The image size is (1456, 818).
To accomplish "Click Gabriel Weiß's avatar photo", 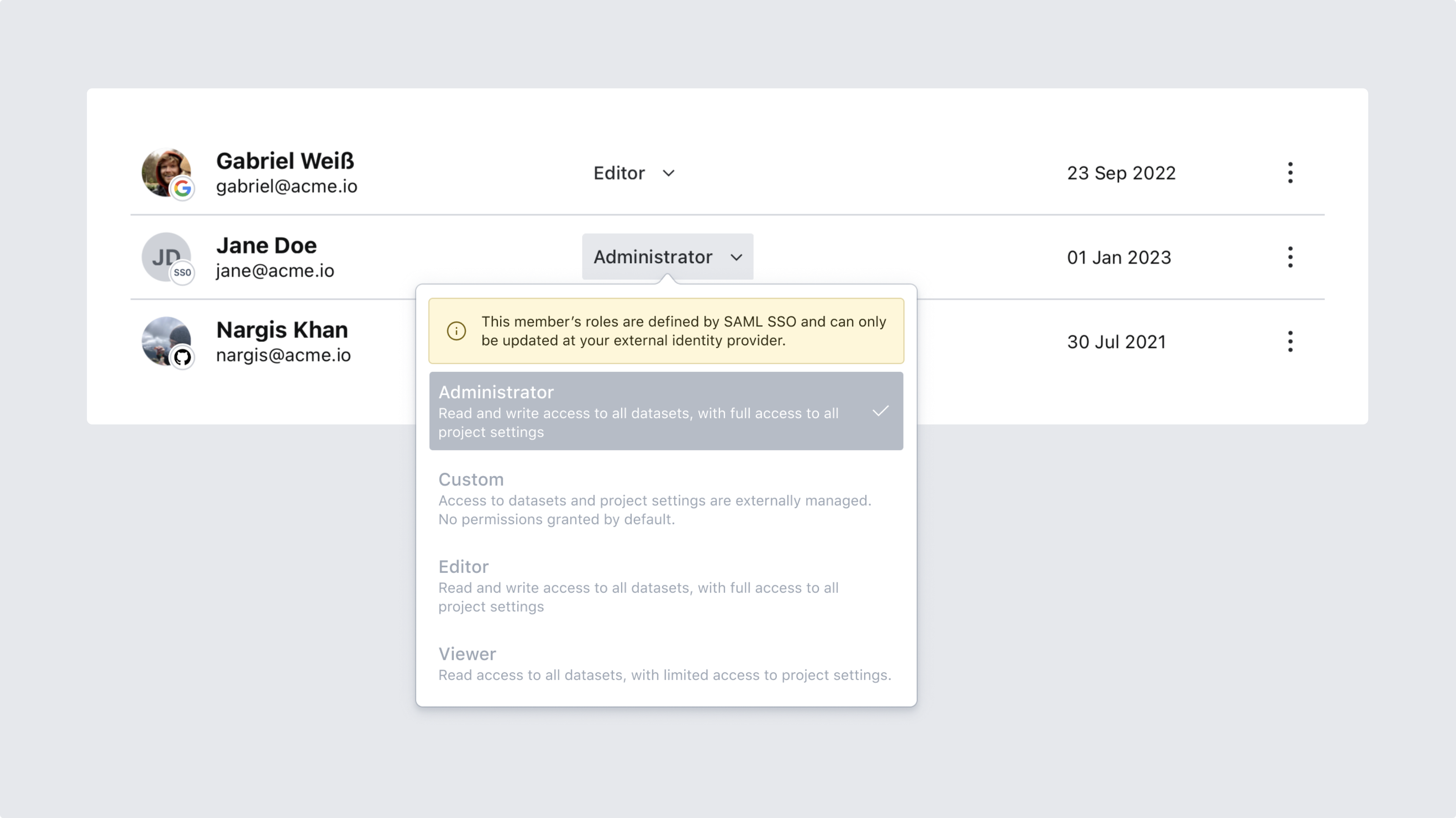I will pos(166,172).
